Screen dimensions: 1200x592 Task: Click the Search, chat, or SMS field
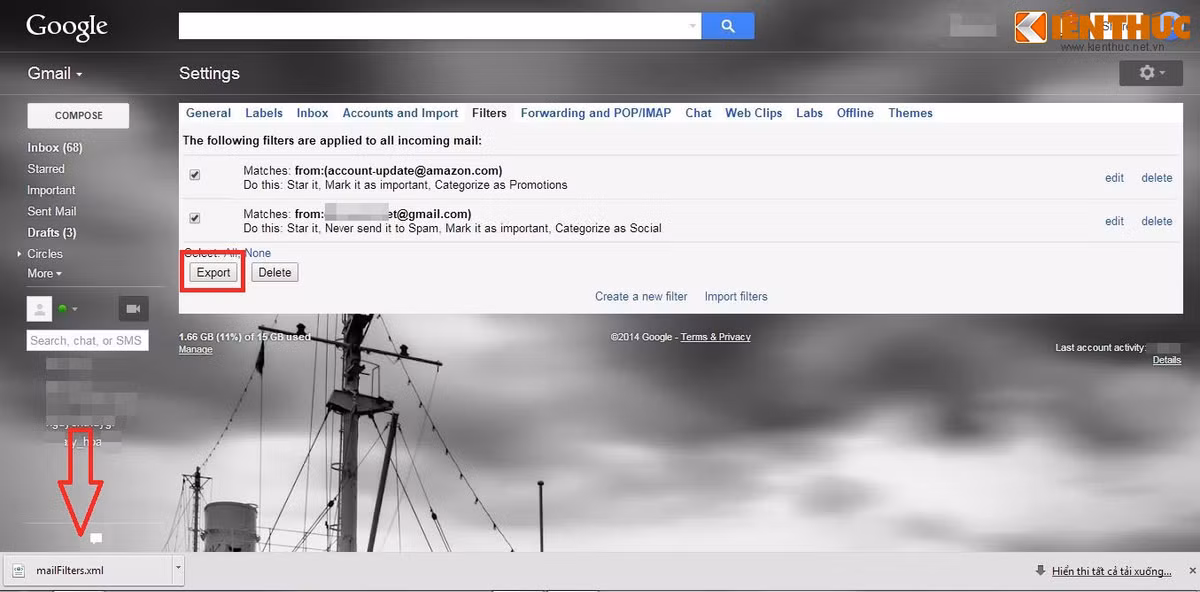pyautogui.click(x=87, y=341)
